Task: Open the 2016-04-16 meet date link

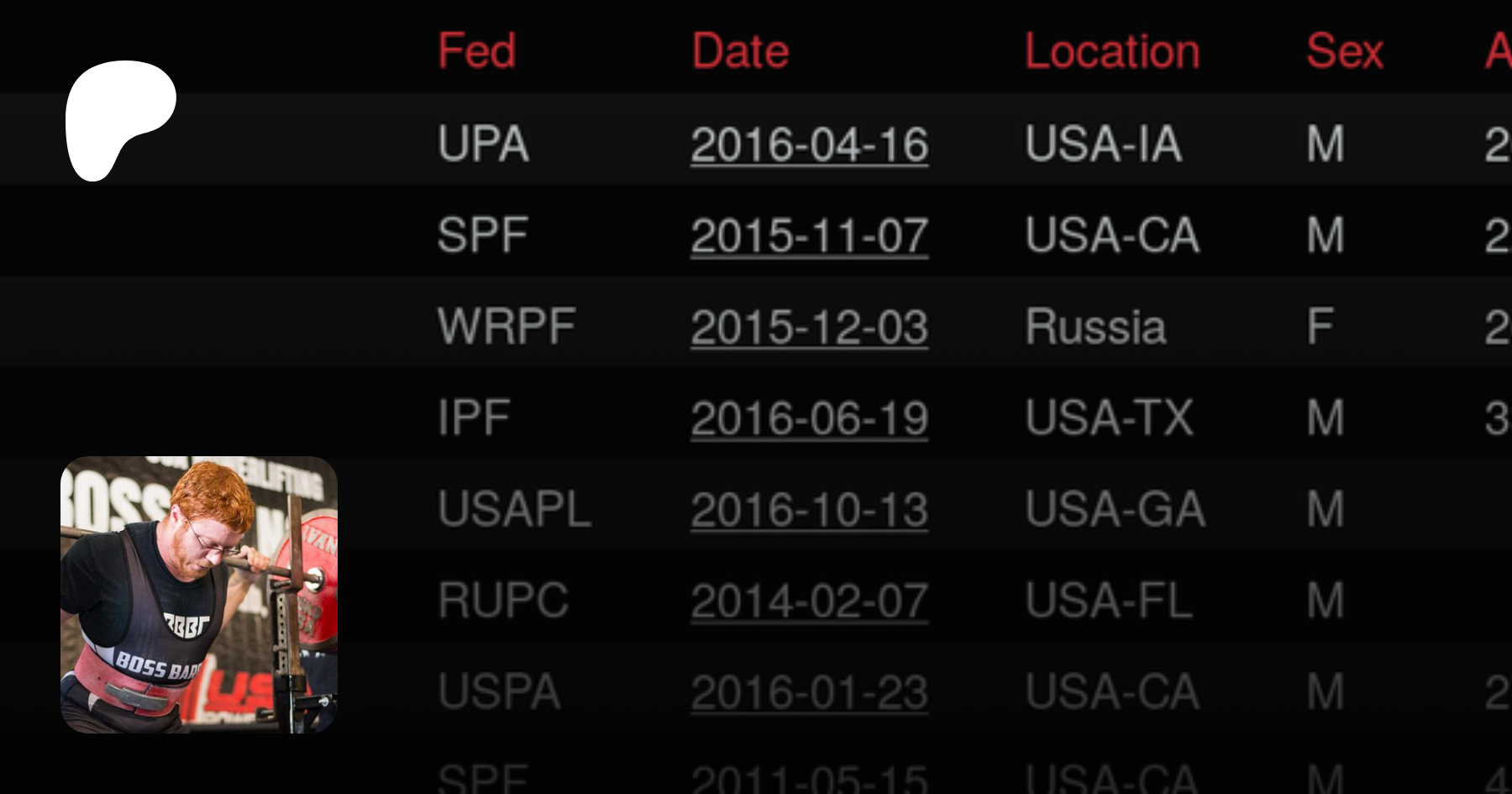Action: (809, 145)
